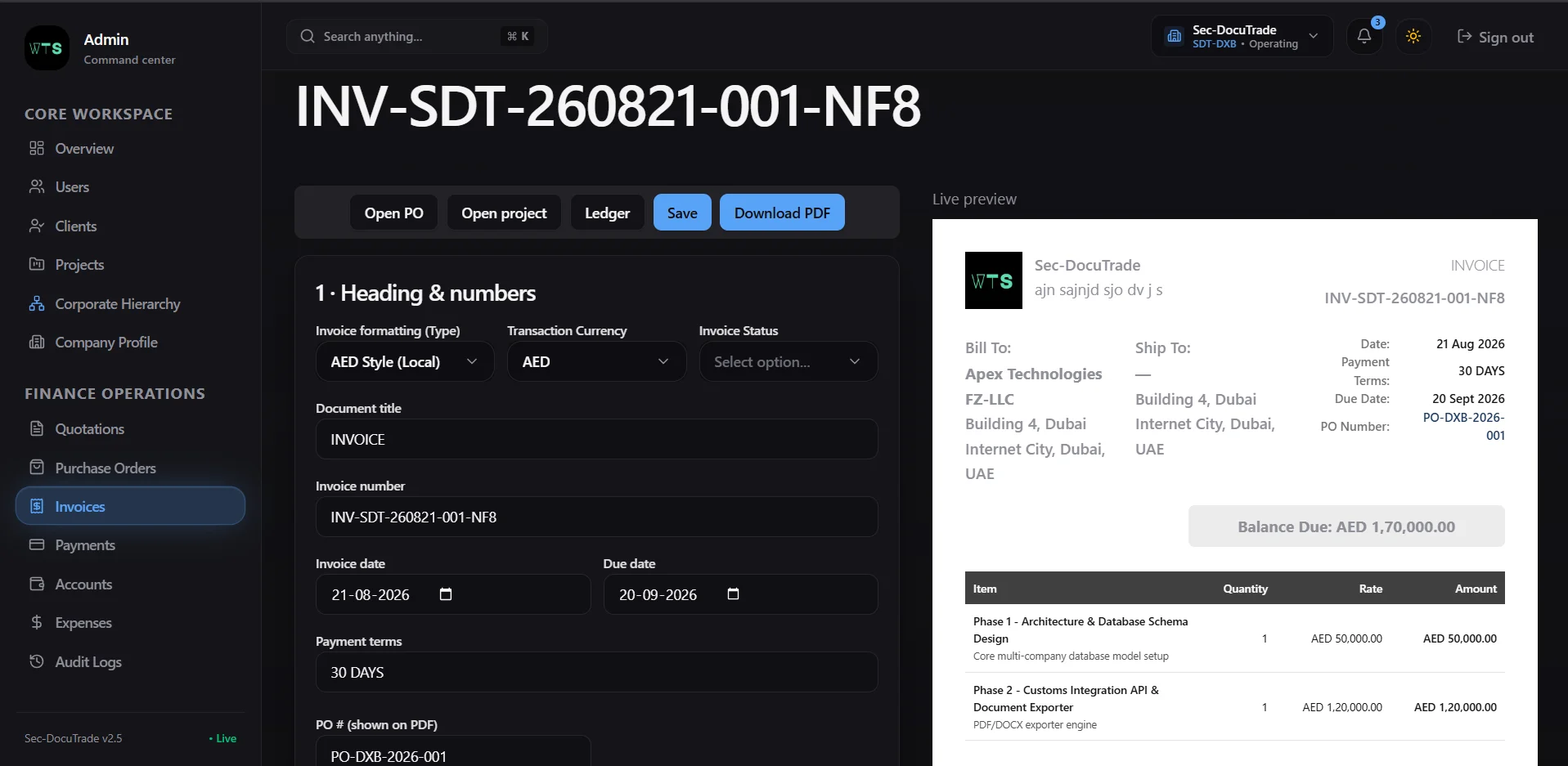Viewport: 1568px width, 766px height.
Task: Click the Purchase Orders icon
Action: (x=37, y=468)
